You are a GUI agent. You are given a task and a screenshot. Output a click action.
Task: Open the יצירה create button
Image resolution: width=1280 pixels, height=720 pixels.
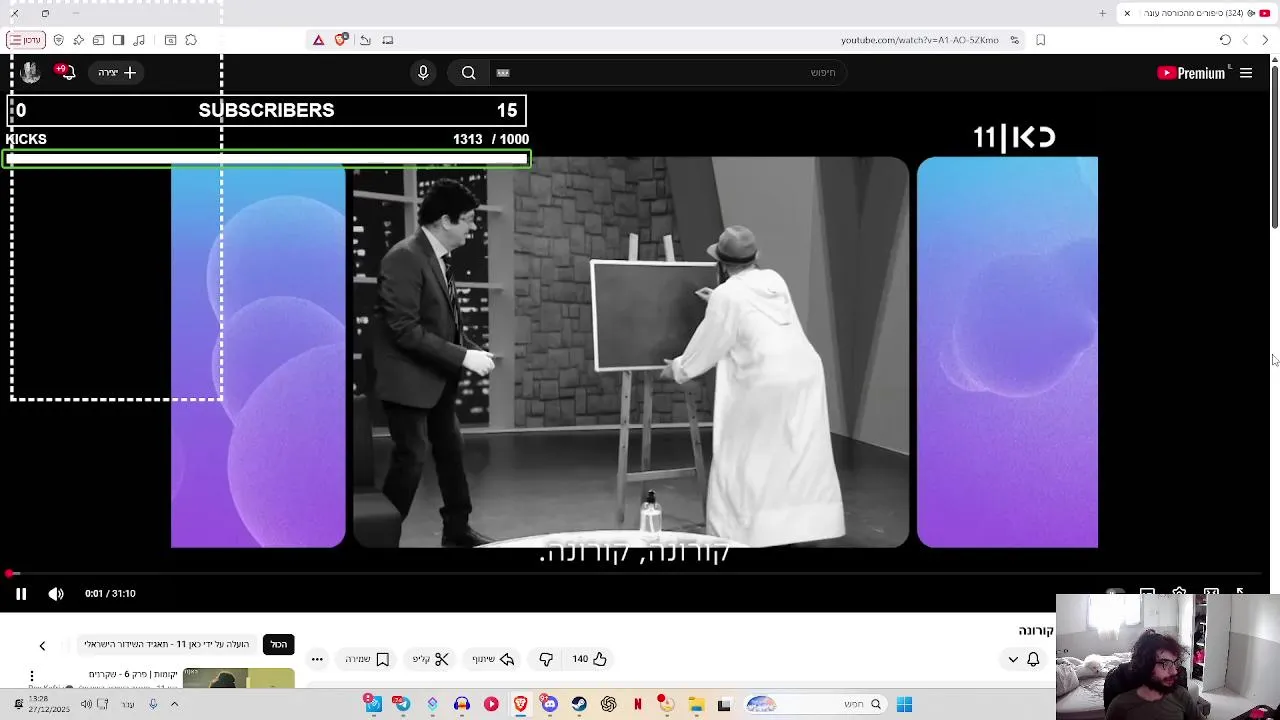(x=117, y=73)
